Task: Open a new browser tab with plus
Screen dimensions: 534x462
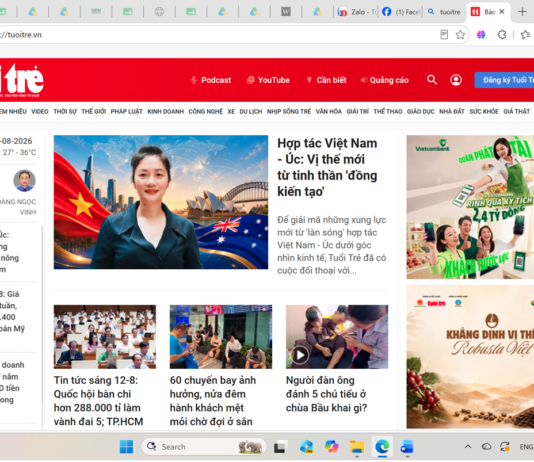Action: [x=522, y=12]
